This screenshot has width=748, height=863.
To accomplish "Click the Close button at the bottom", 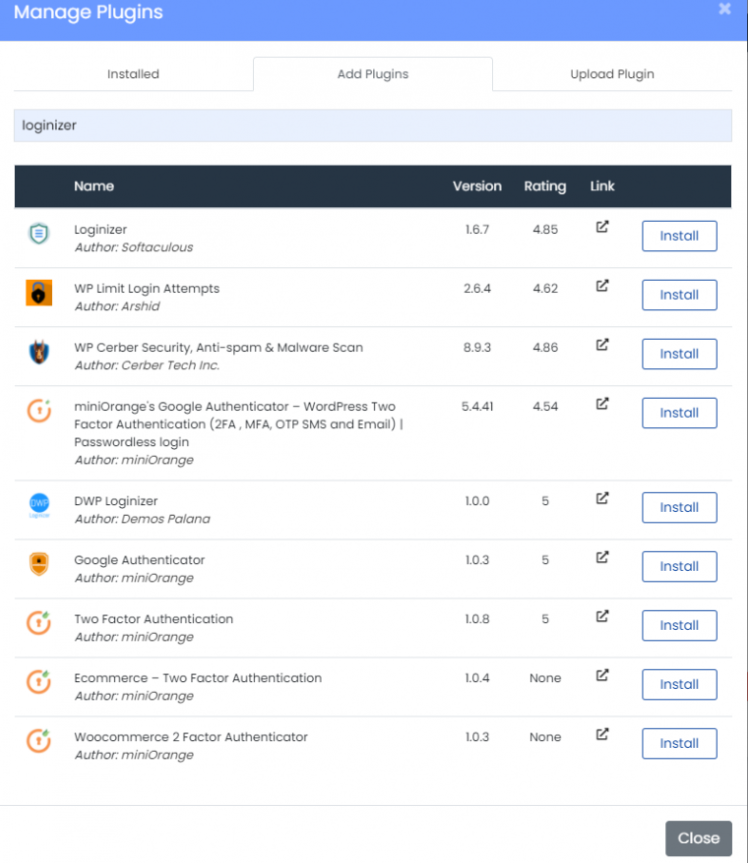I will (698, 838).
